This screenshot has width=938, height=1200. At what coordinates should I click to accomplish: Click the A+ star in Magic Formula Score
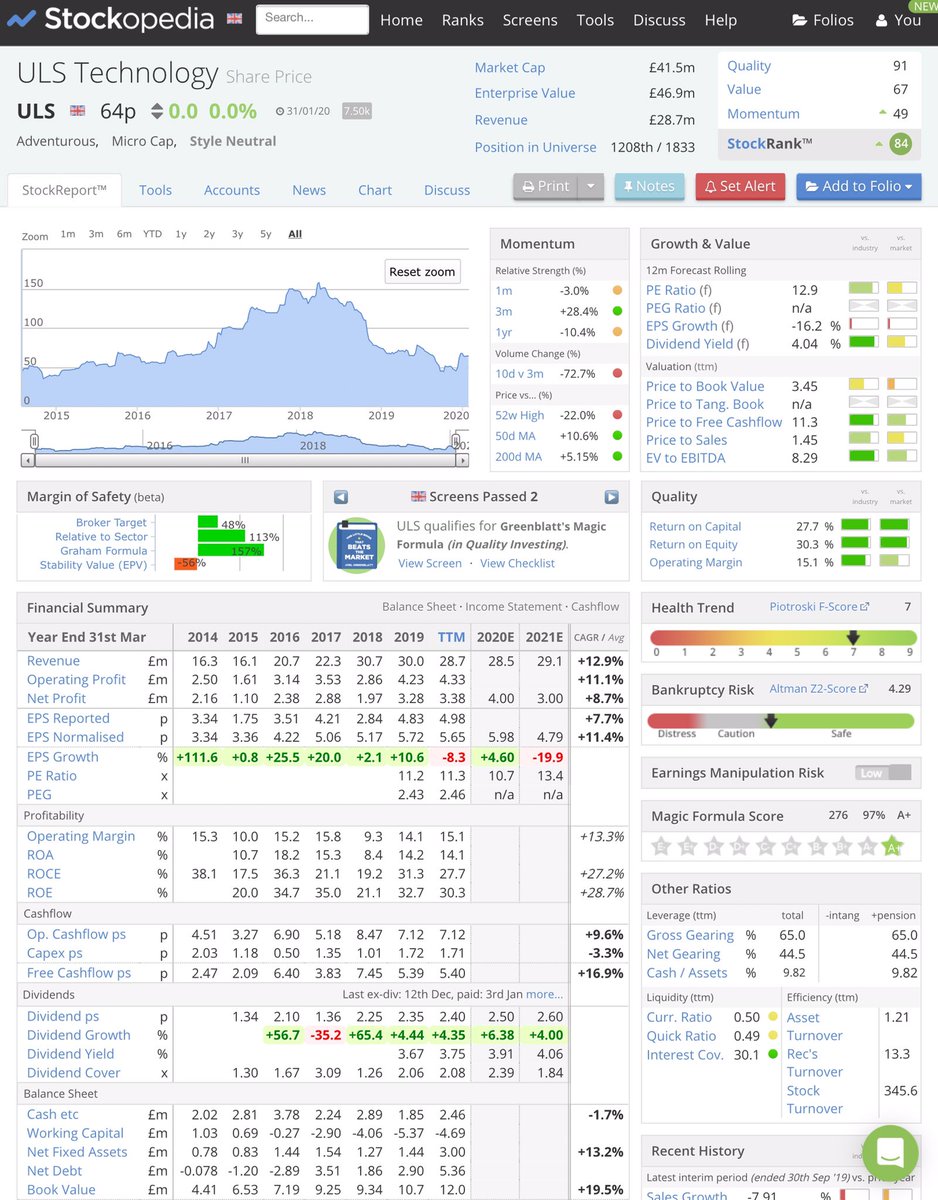point(894,847)
